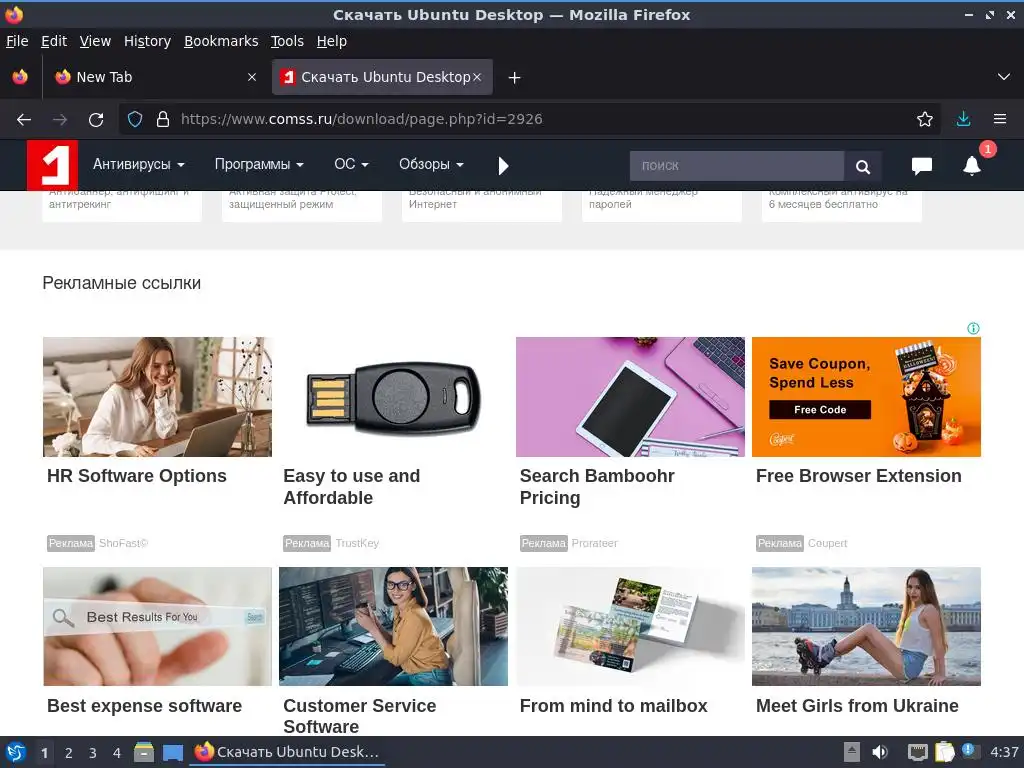The width and height of the screenshot is (1024, 768).
Task: Open the removable media eject tray icon
Action: point(852,752)
